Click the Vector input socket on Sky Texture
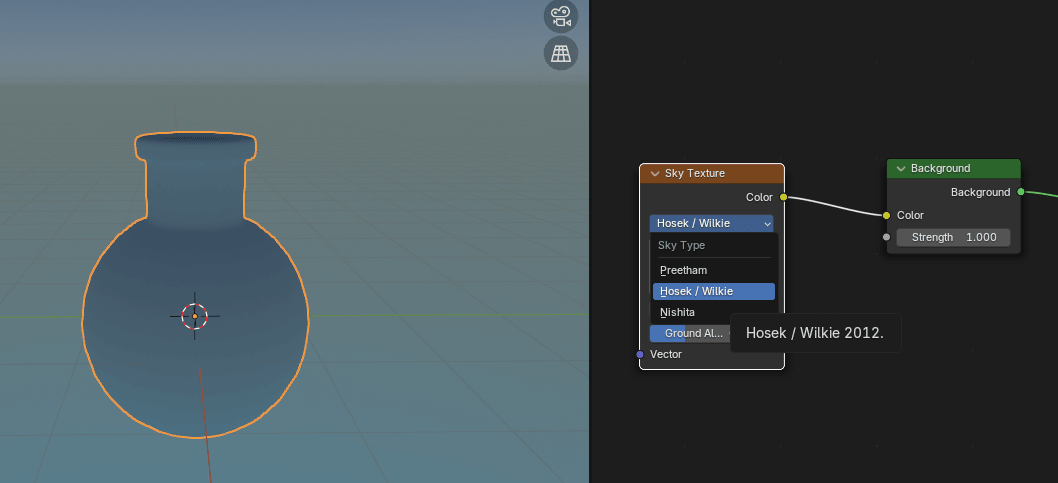Viewport: 1058px width, 483px height. coord(640,354)
